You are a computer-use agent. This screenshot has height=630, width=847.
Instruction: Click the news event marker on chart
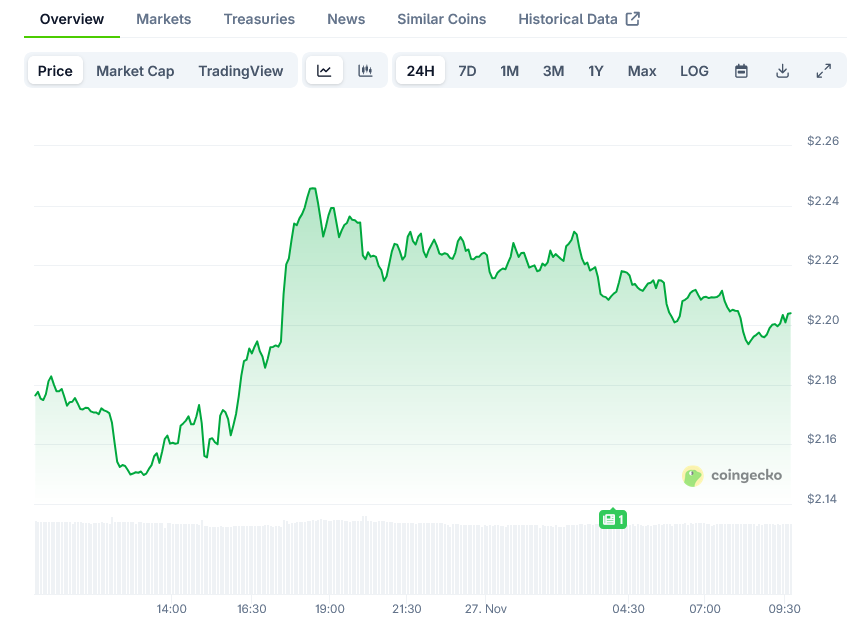pos(613,519)
